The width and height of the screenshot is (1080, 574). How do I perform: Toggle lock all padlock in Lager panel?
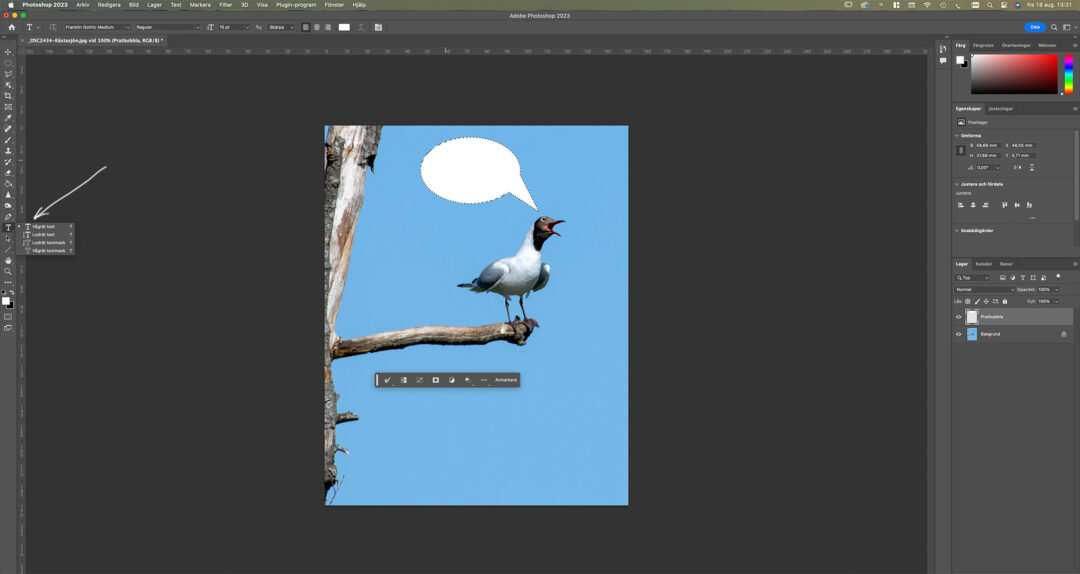[1004, 301]
